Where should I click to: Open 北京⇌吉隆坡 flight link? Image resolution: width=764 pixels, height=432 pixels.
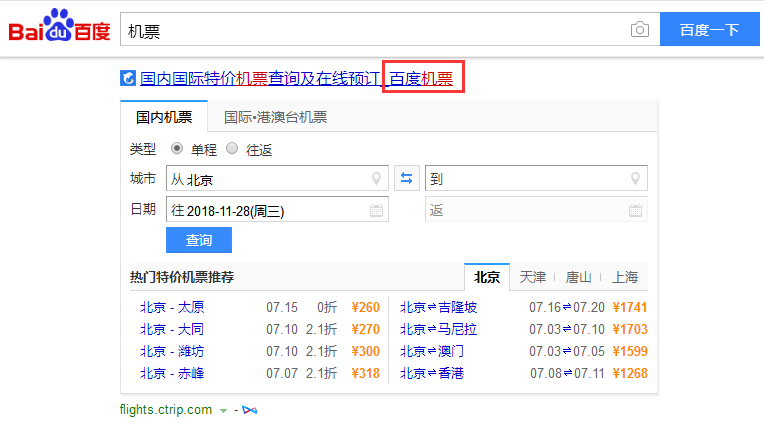point(439,307)
